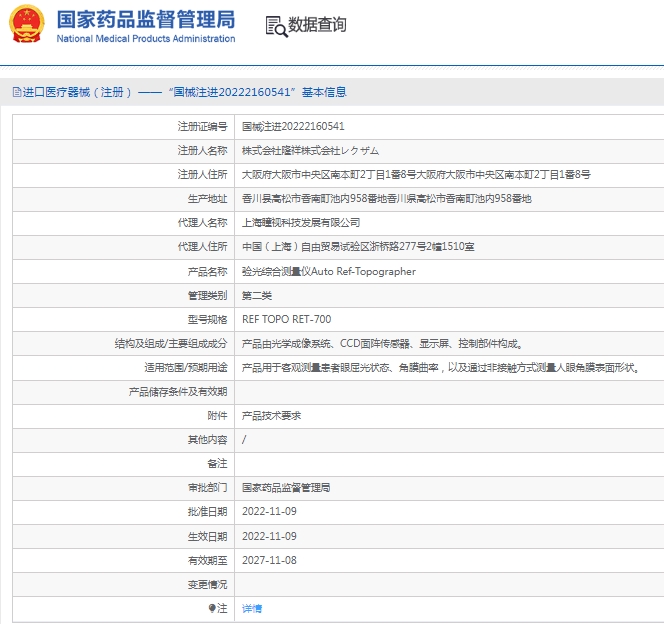Image resolution: width=664 pixels, height=624 pixels.
Task: Click expiry date 2027-11-08
Action: (269, 560)
